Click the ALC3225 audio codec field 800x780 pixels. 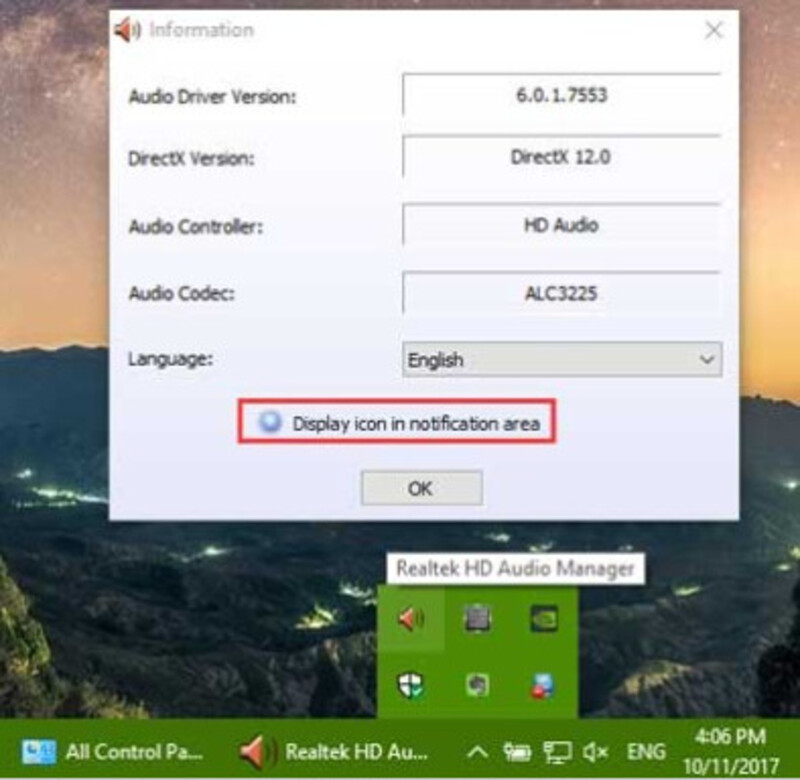tap(562, 293)
